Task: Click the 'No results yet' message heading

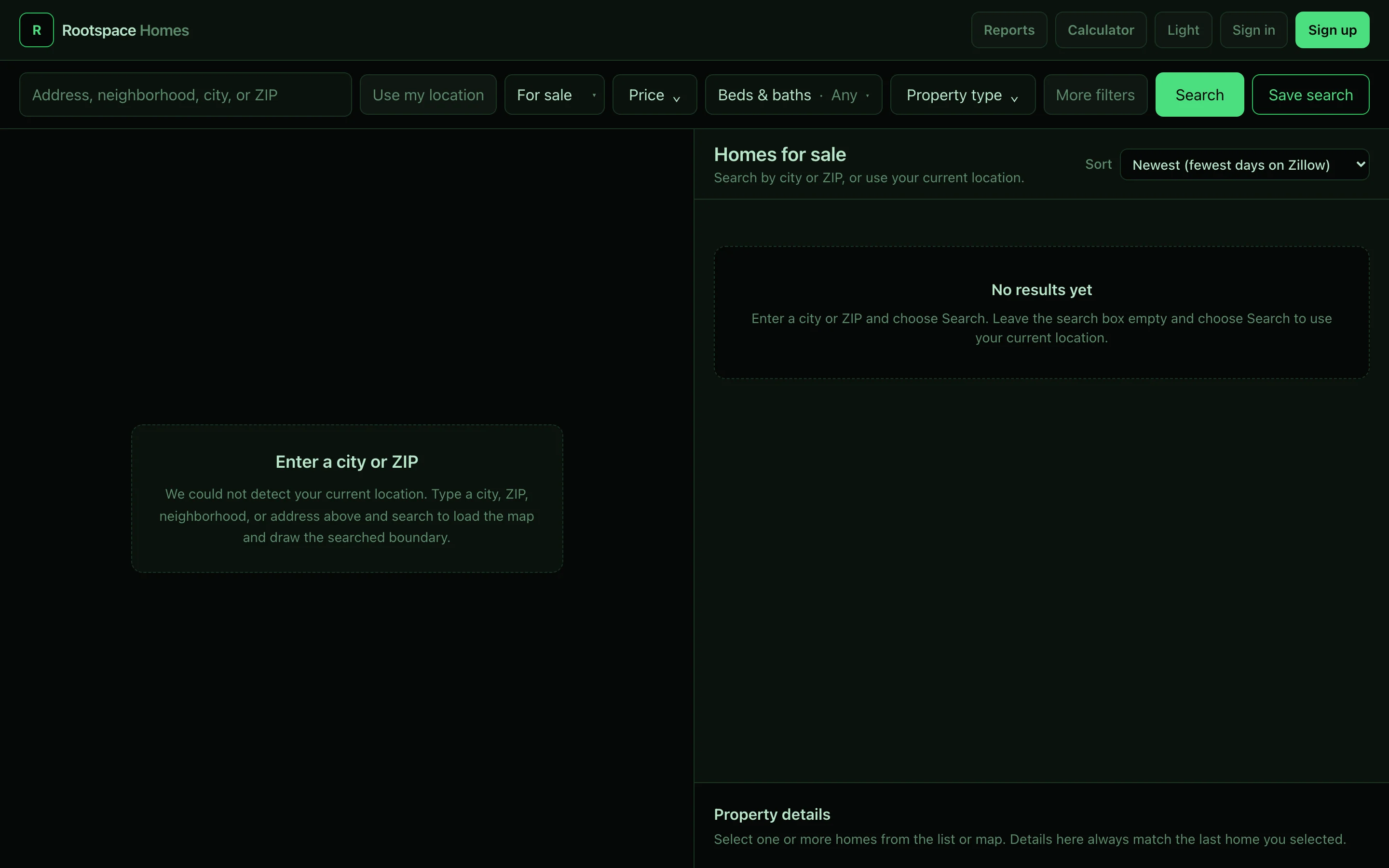Action: (x=1041, y=290)
